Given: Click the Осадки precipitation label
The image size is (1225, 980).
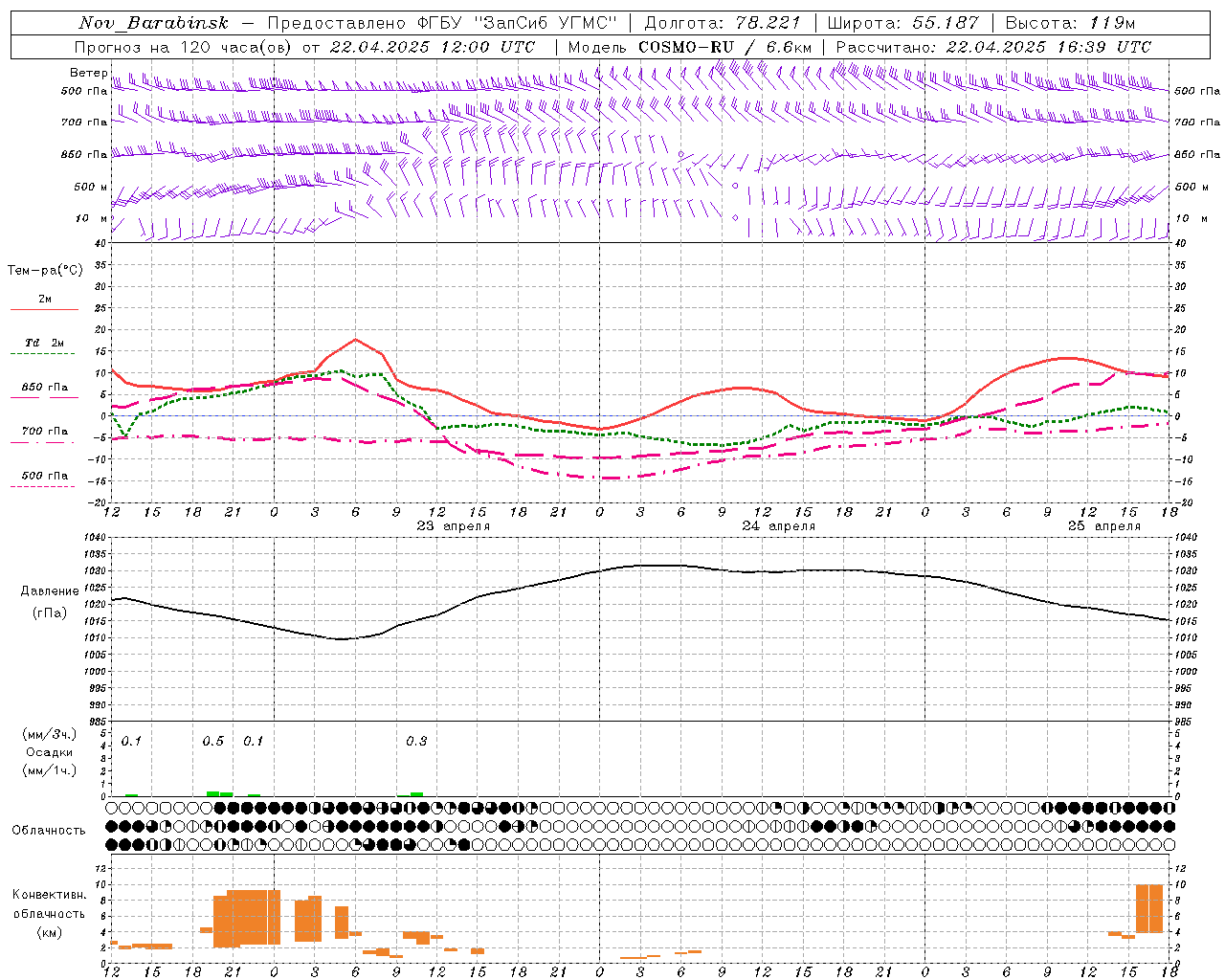Looking at the screenshot, I should (50, 752).
